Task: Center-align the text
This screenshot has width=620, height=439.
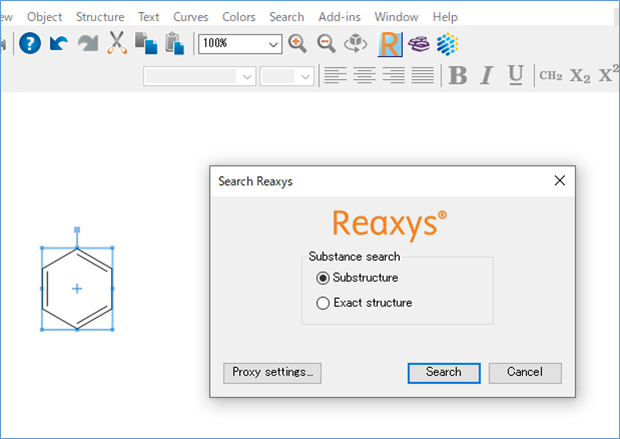Action: [364, 75]
